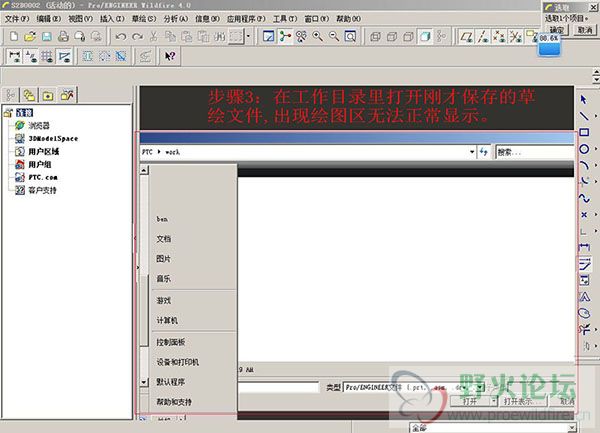600x433 pixels.
Task: Open the 类型 file type dropdown
Action: click(480, 387)
